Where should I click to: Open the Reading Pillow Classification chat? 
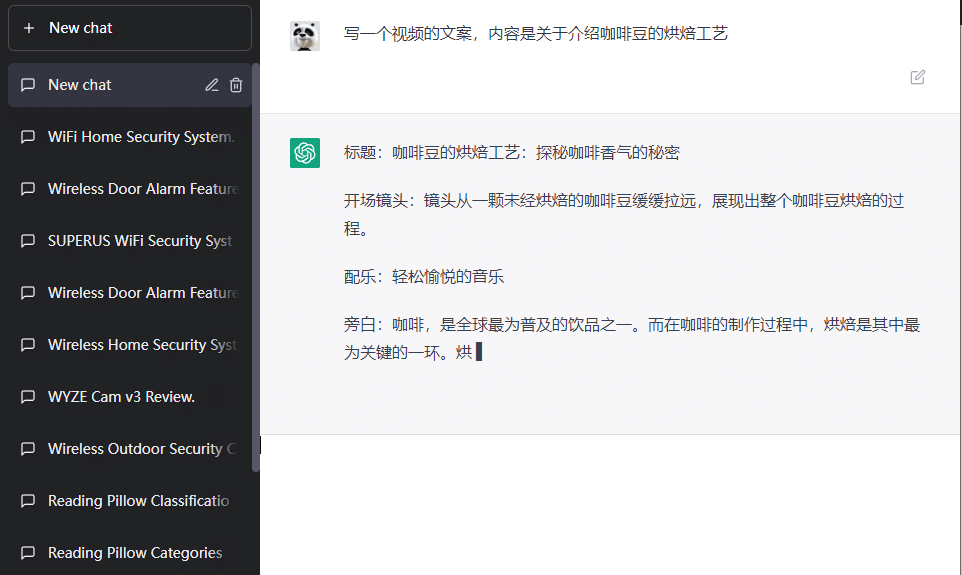coord(129,501)
